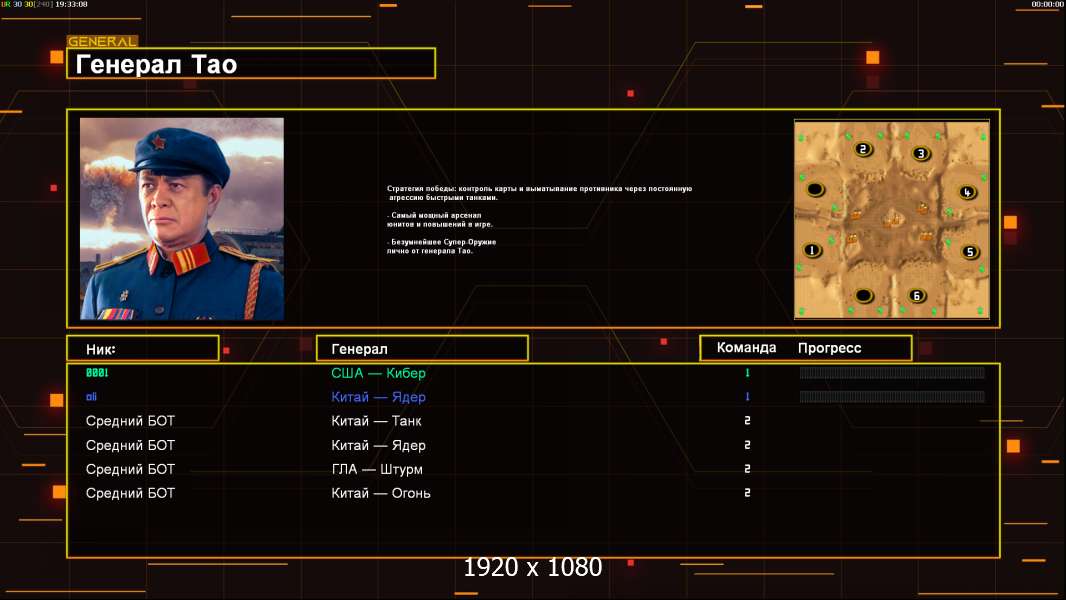Click the second player's loading progress bar
1066x600 pixels.
pyautogui.click(x=892, y=396)
